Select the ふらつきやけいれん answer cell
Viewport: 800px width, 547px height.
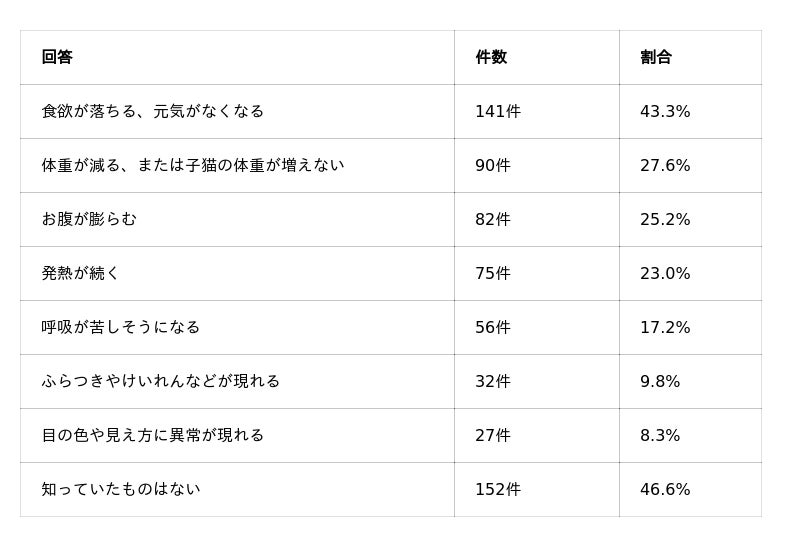click(161, 381)
